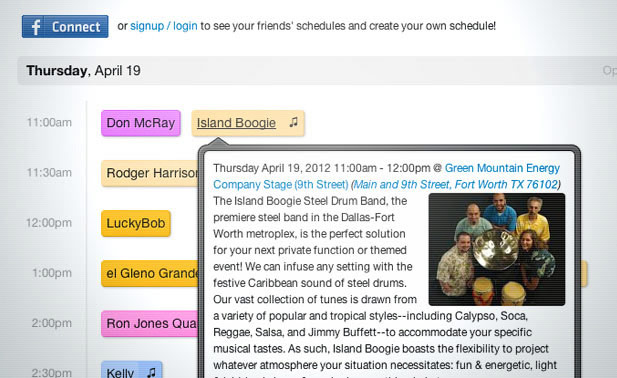This screenshot has height=378, width=617.
Task: Click the music note on Kelly event
Action: (x=151, y=372)
